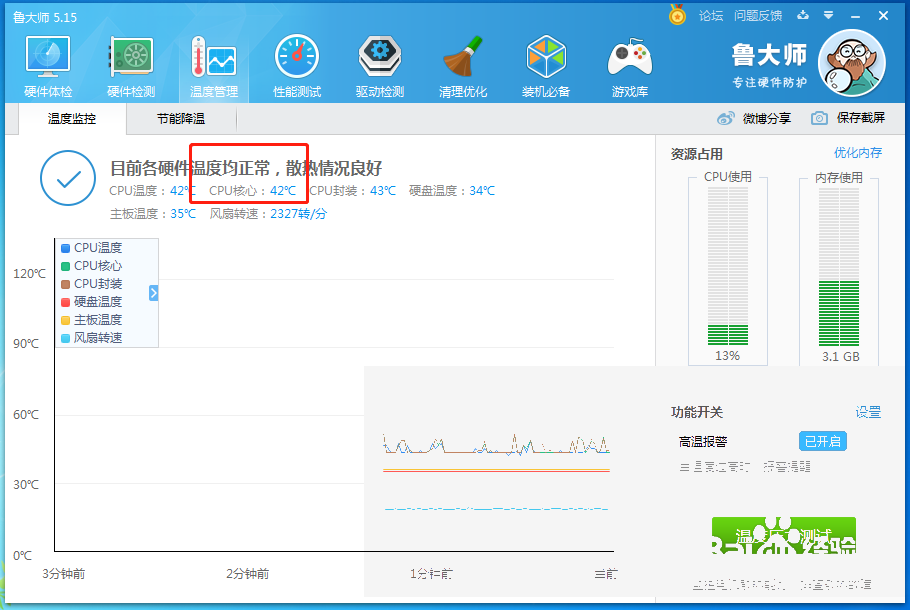Click the gold medal icon
Viewport: 910px width, 610px height.
(677, 15)
